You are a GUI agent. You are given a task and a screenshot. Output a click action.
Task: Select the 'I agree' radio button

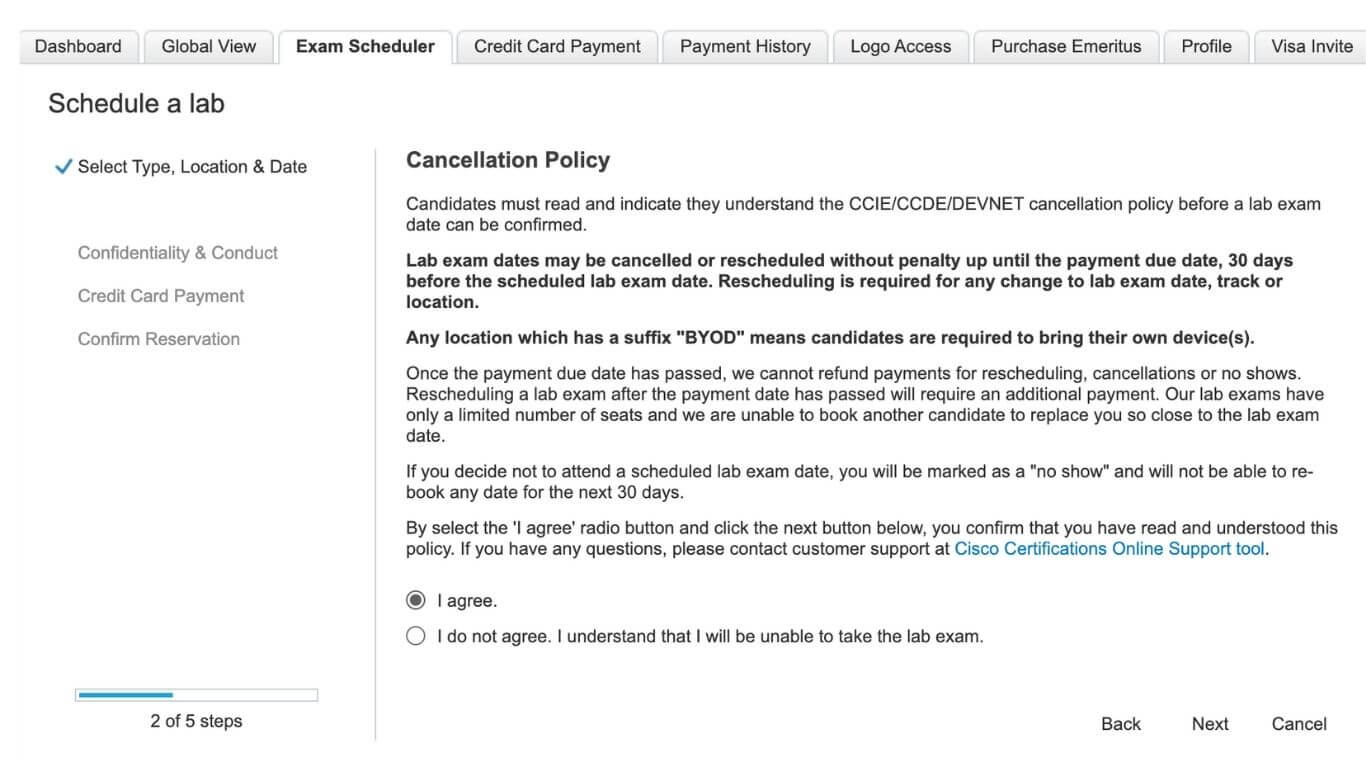point(416,601)
